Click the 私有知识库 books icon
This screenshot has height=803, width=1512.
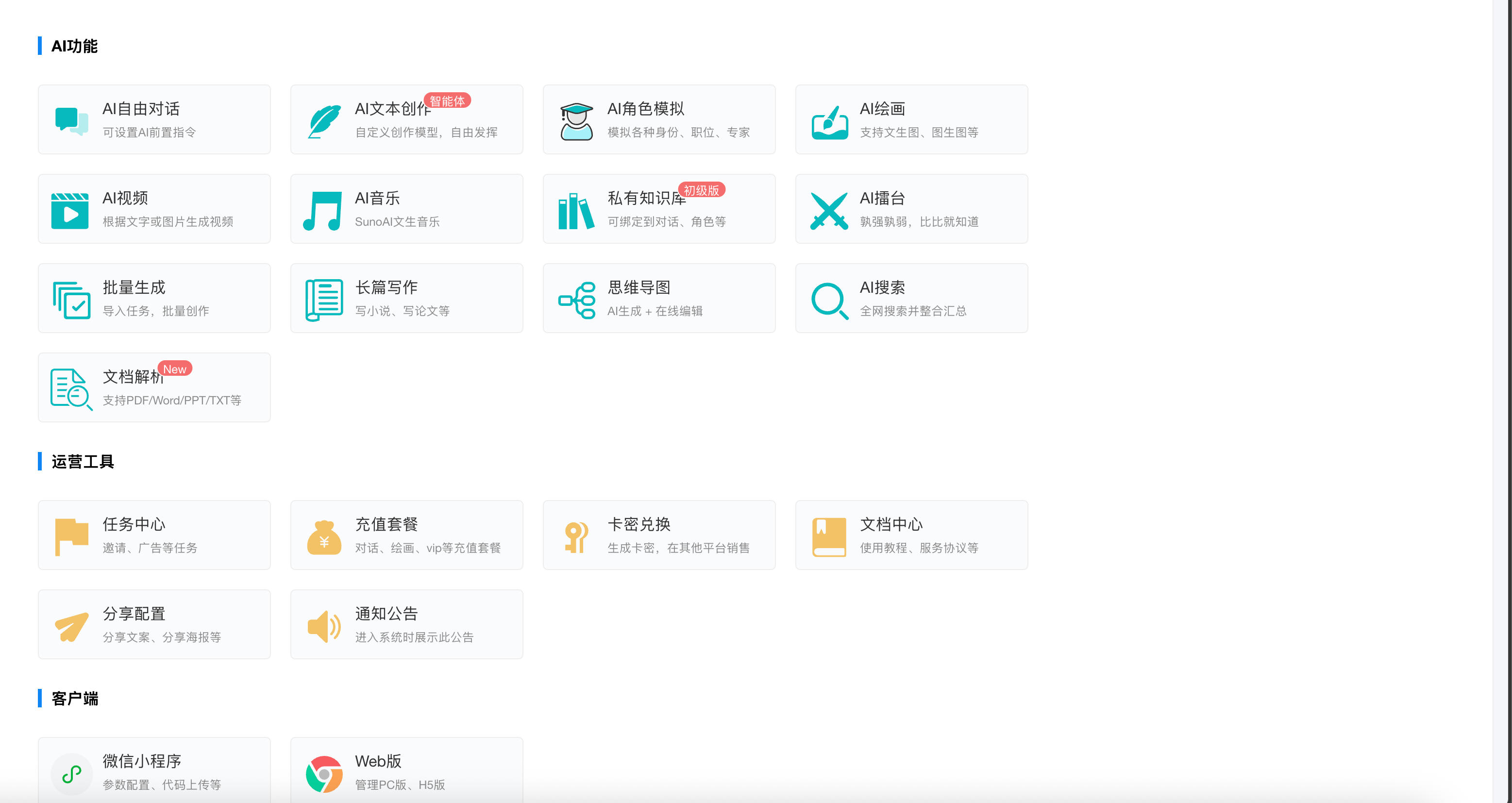576,211
